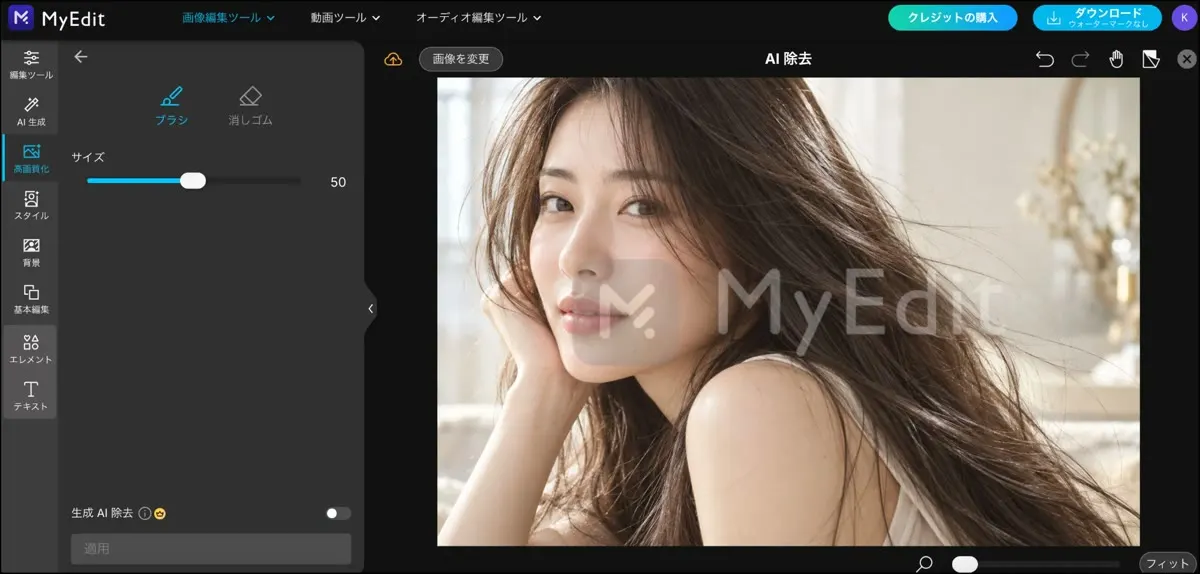Collapse the left panel with the chevron
The image size is (1200, 574).
coord(370,309)
